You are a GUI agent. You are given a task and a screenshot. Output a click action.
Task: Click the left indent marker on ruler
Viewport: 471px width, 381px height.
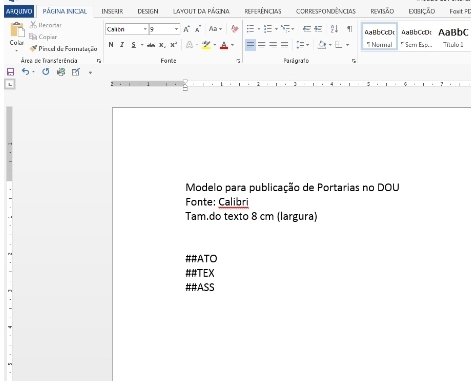tap(185, 89)
